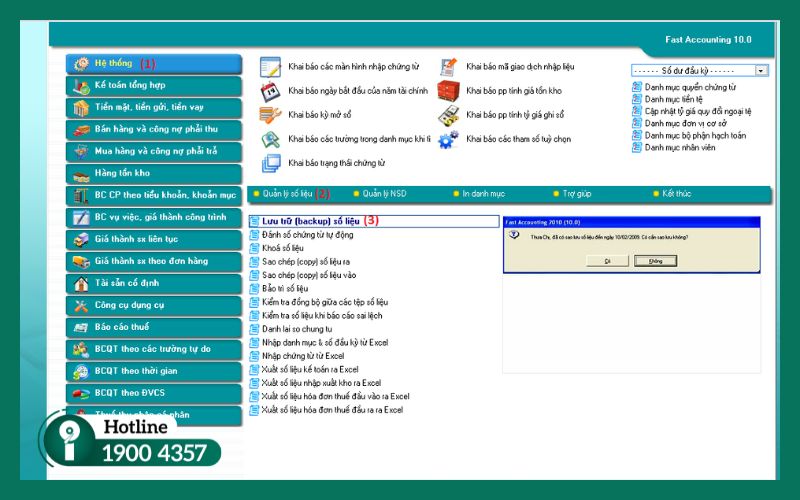The height and width of the screenshot is (500, 800).
Task: Click the BC CP theo tiểu khoản icon
Action: tap(81, 196)
